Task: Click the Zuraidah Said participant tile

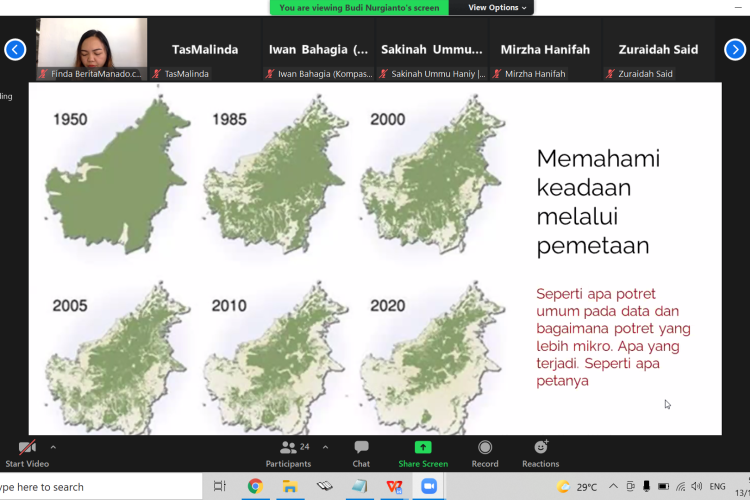Action: click(x=659, y=50)
